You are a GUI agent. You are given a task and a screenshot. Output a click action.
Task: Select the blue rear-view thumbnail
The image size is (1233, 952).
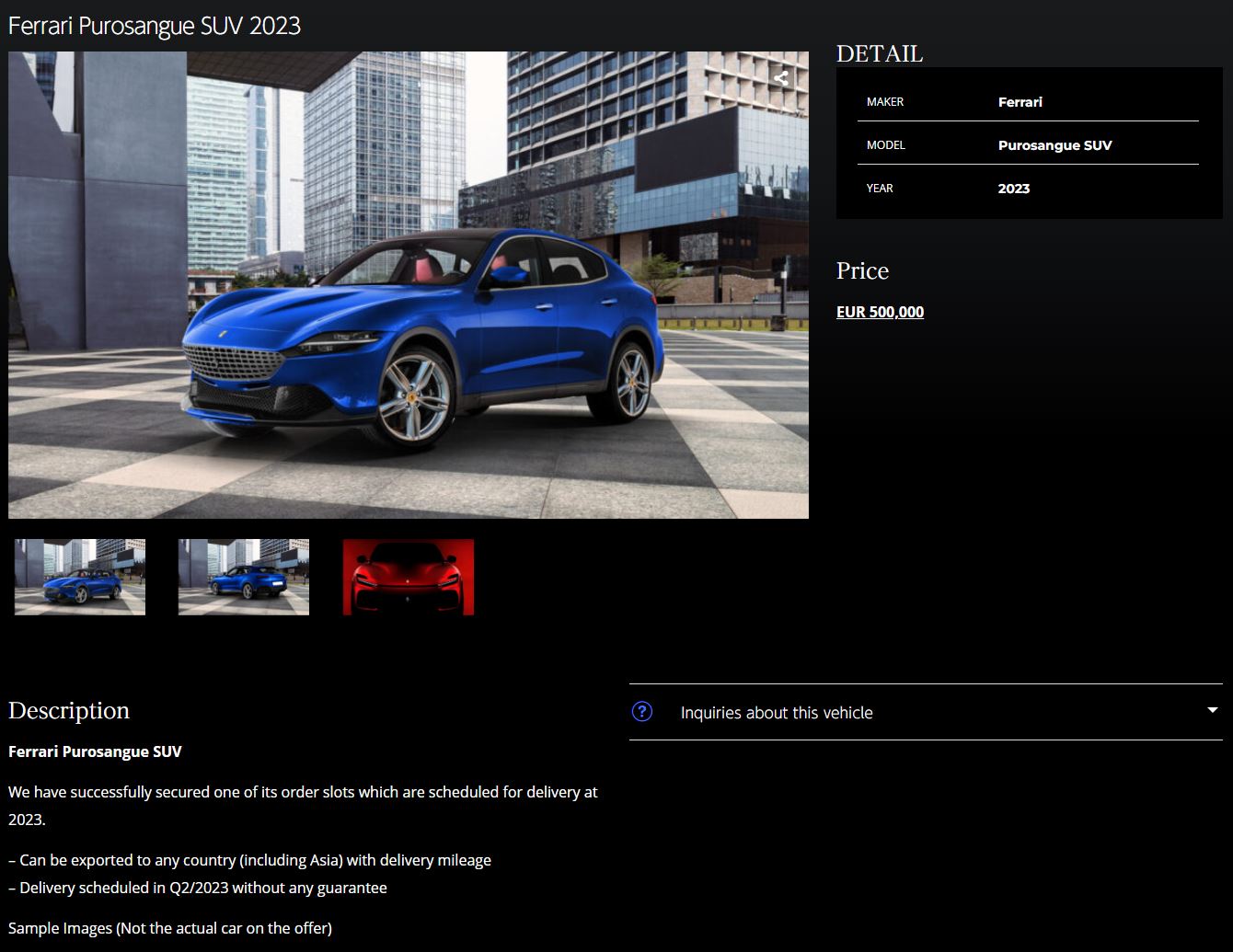click(x=244, y=577)
